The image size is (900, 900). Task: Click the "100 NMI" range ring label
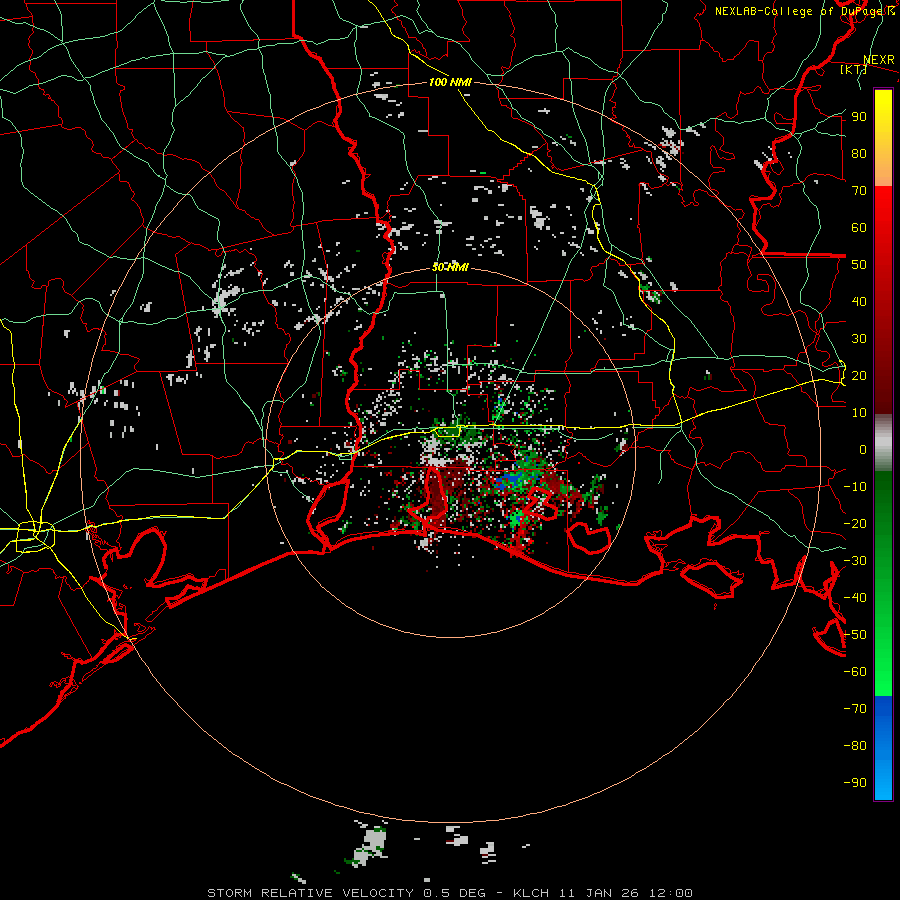click(x=450, y=82)
